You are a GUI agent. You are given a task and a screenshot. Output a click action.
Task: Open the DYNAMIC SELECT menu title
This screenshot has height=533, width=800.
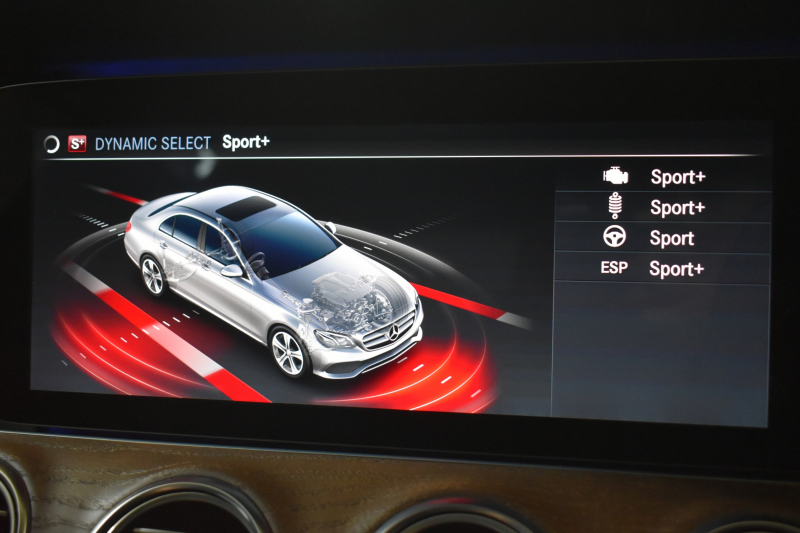point(153,143)
